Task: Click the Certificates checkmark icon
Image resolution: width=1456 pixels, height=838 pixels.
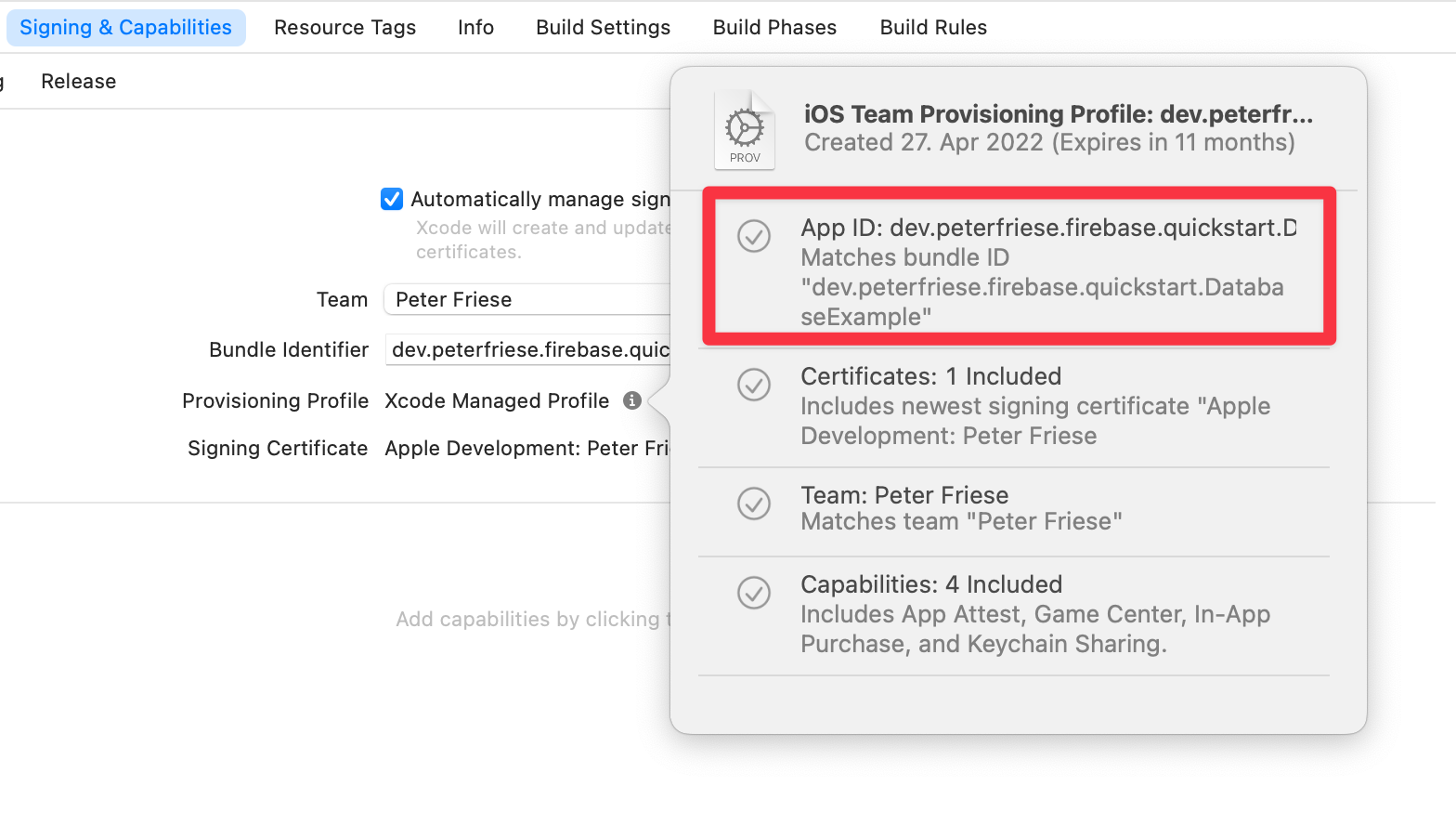Action: 754,385
